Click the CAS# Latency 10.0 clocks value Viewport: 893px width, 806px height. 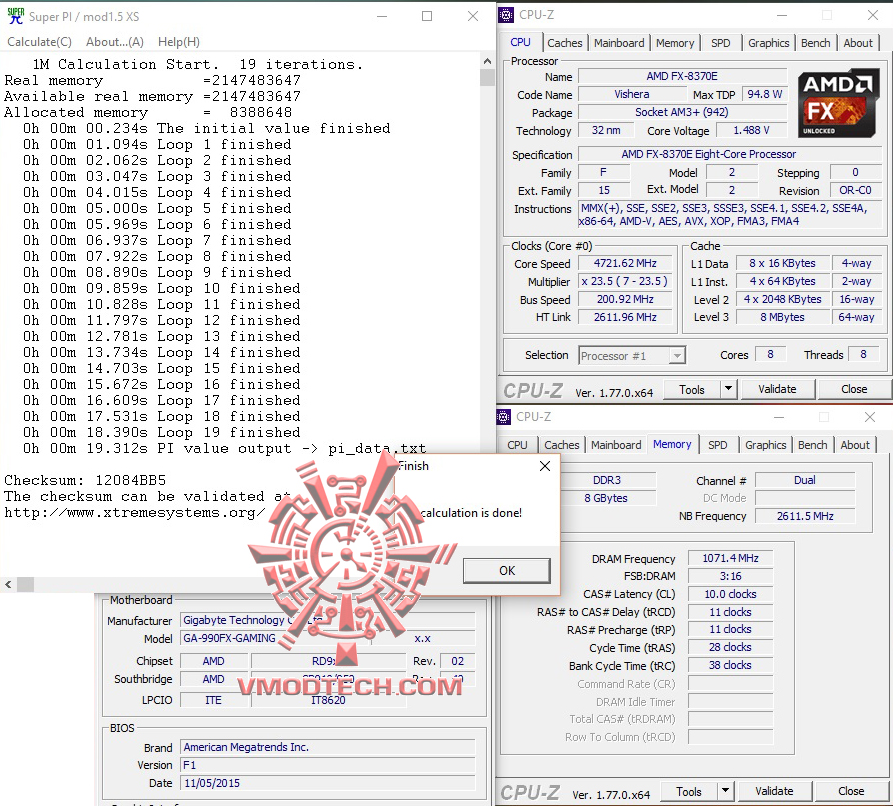[x=730, y=594]
